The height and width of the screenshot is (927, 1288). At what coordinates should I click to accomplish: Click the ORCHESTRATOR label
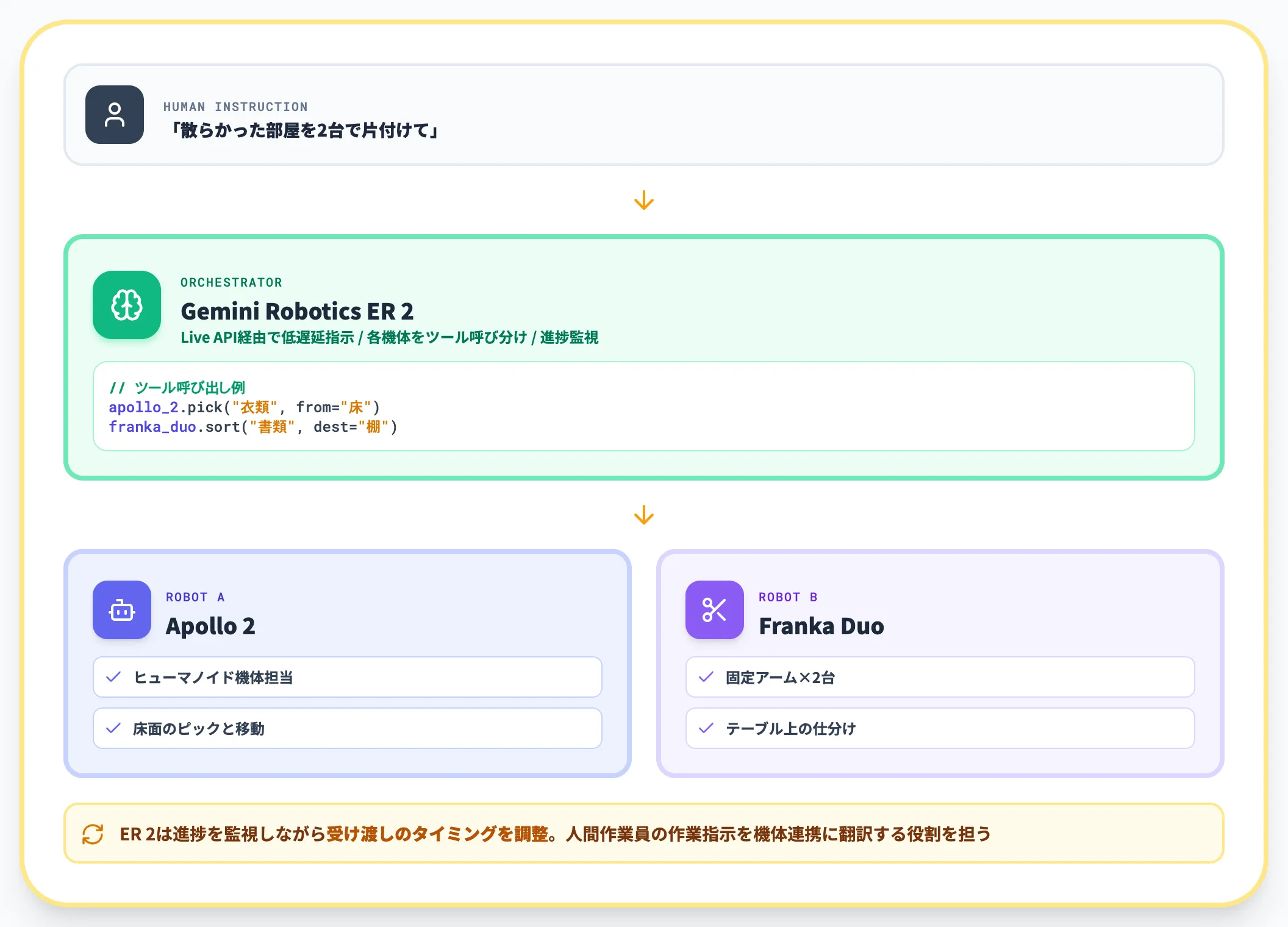pos(232,282)
